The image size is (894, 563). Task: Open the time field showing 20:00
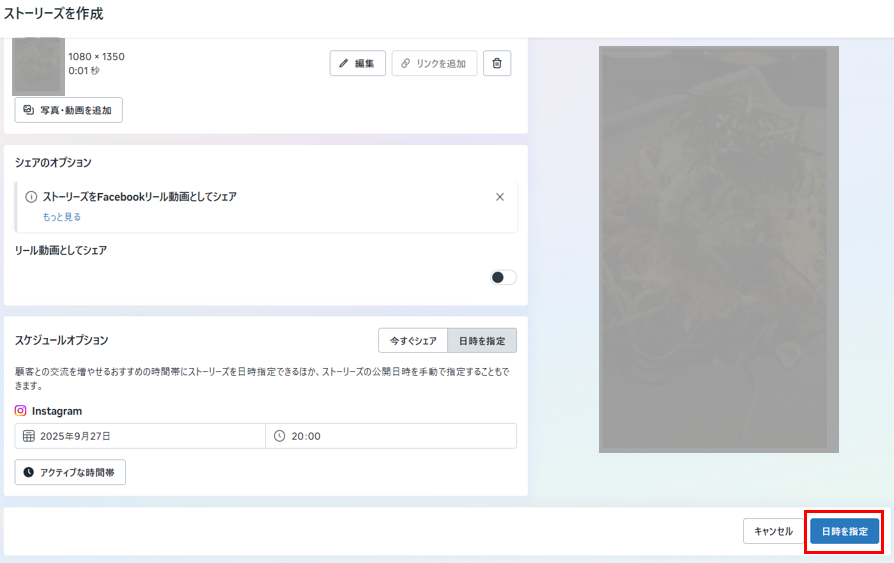tap(391, 436)
